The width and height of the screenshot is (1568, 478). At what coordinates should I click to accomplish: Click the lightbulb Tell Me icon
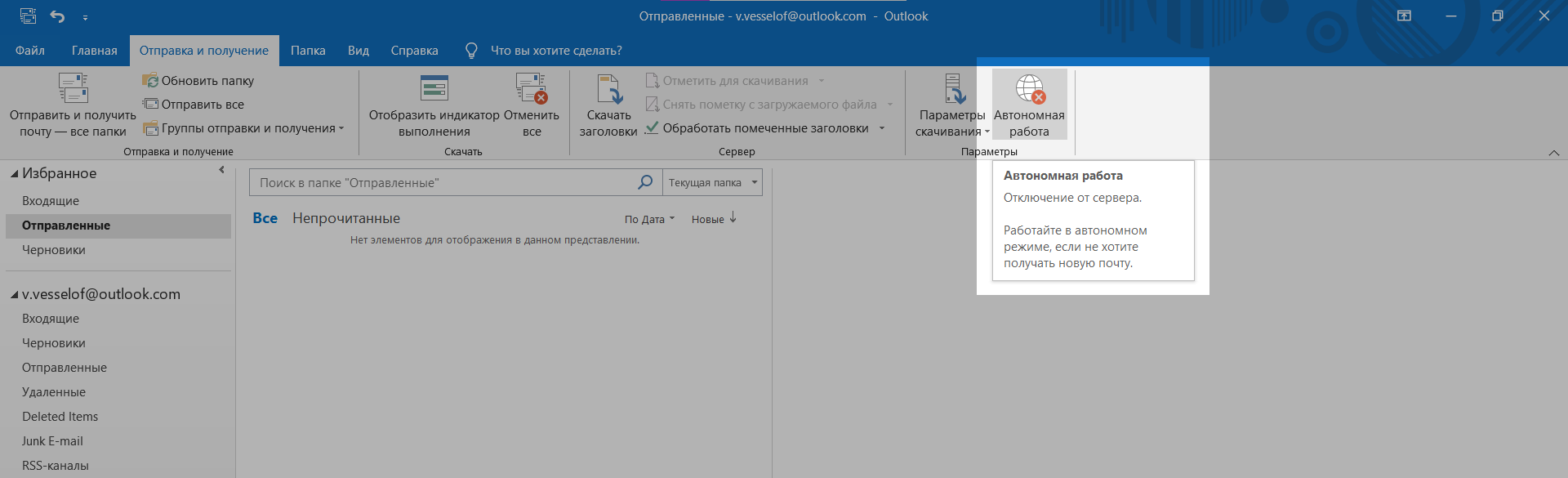(x=471, y=51)
